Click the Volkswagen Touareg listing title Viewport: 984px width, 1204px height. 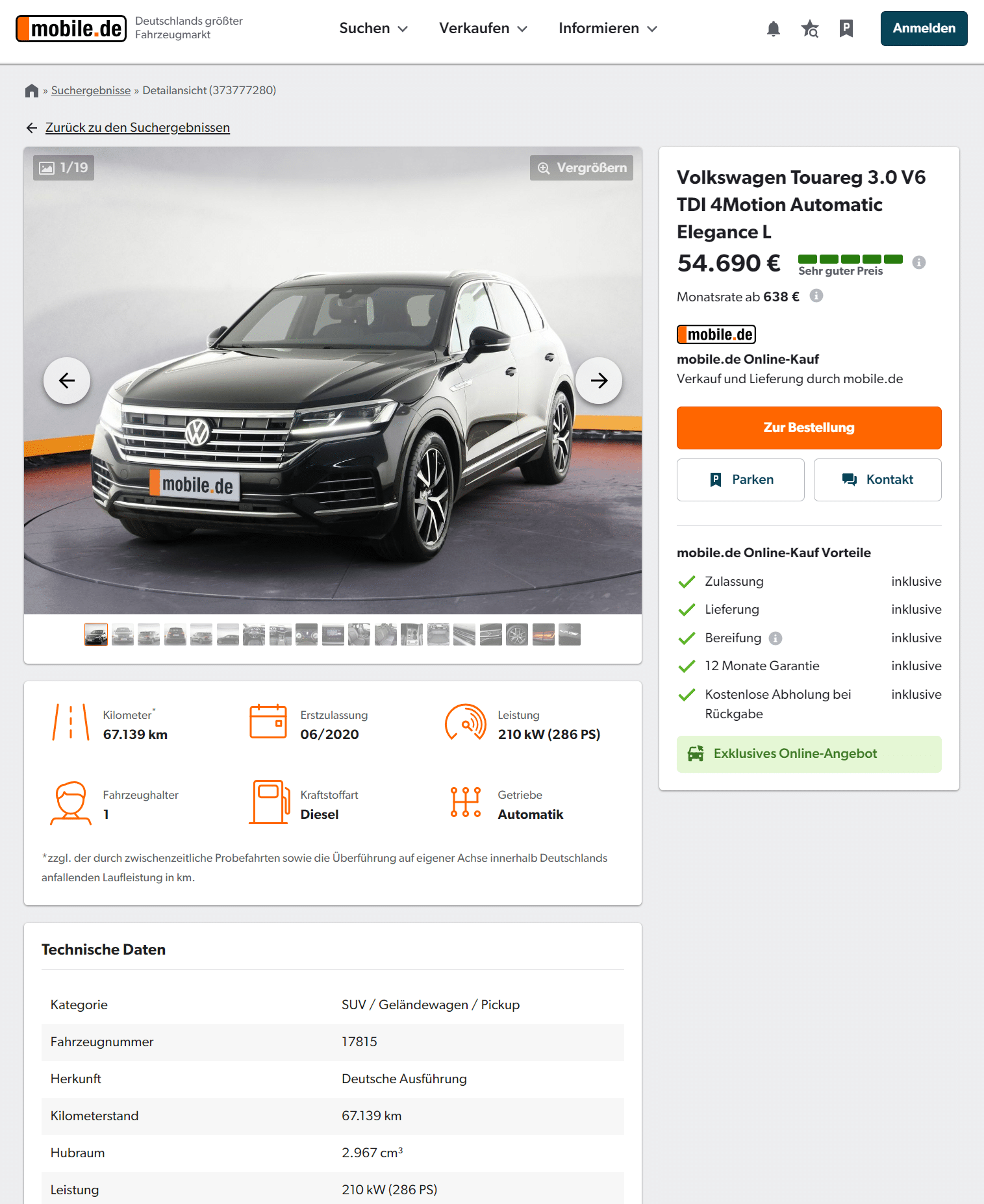pos(801,205)
